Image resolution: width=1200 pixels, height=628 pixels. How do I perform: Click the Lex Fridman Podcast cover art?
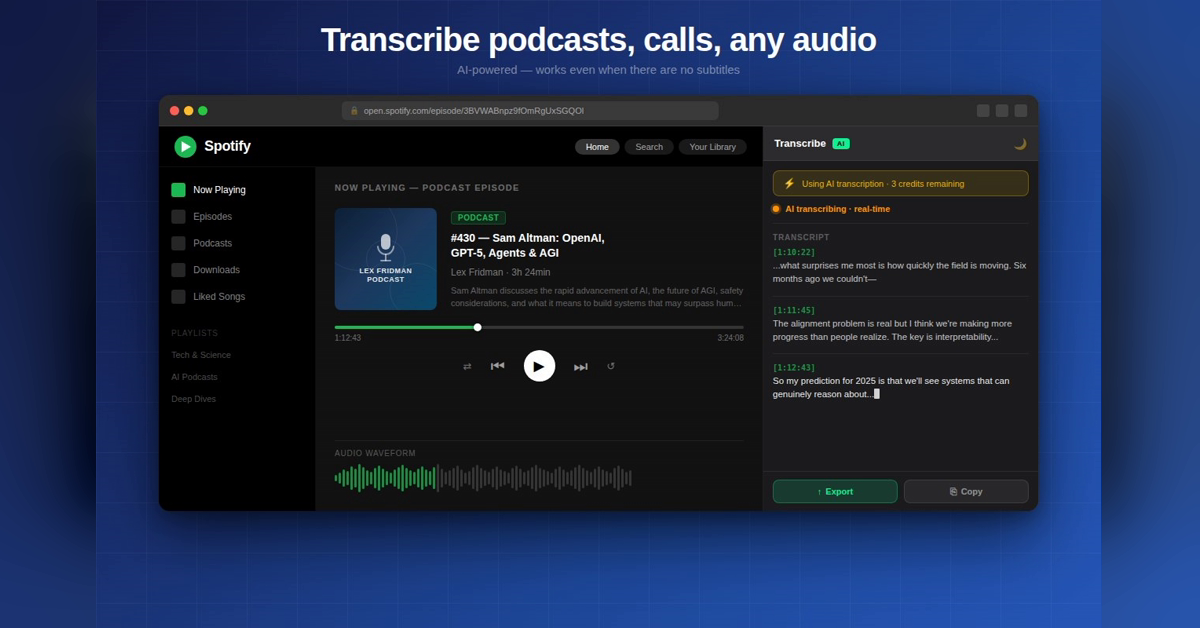click(x=386, y=259)
